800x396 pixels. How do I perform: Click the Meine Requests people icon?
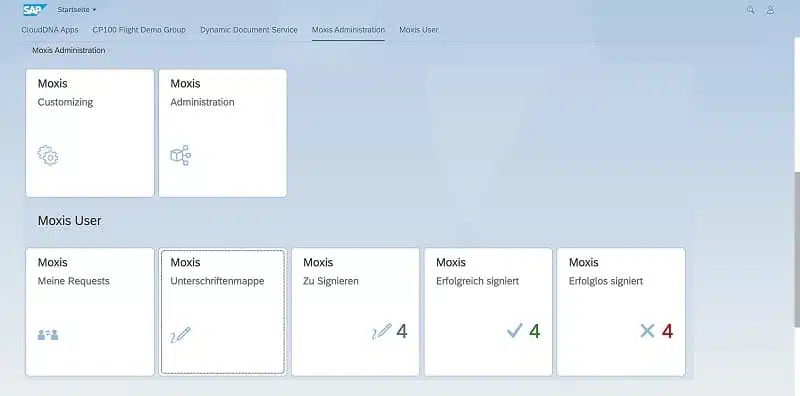(48, 335)
